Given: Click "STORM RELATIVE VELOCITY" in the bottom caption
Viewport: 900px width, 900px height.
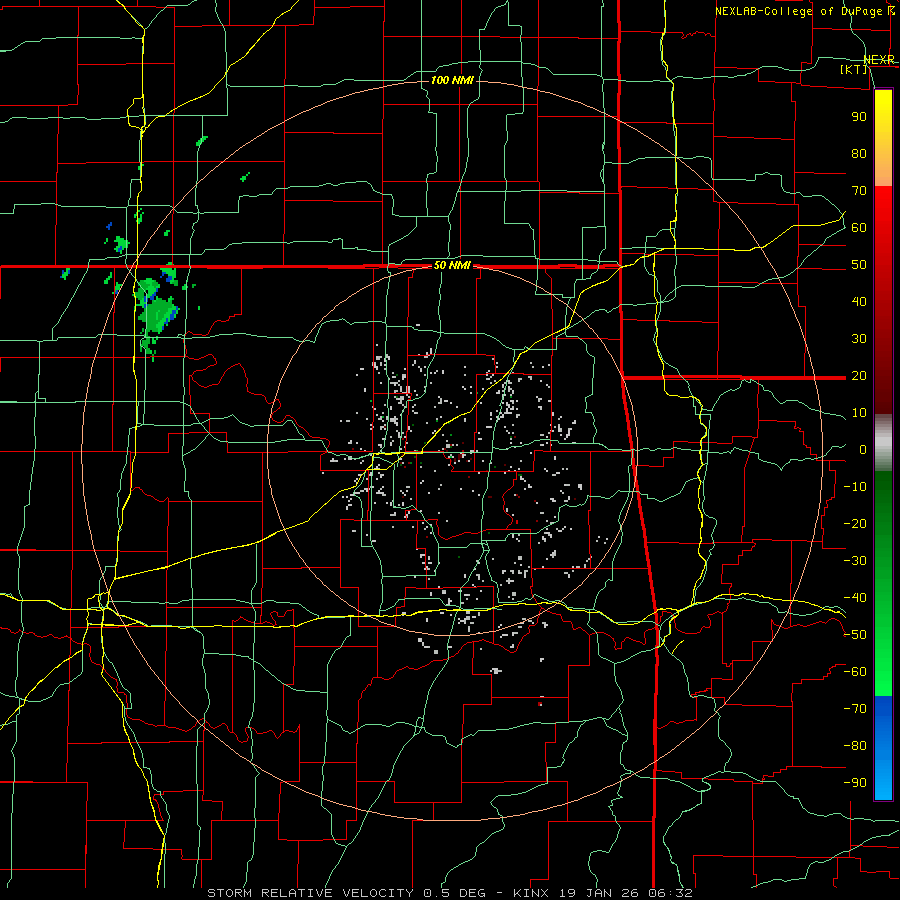Looking at the screenshot, I should (x=310, y=893).
